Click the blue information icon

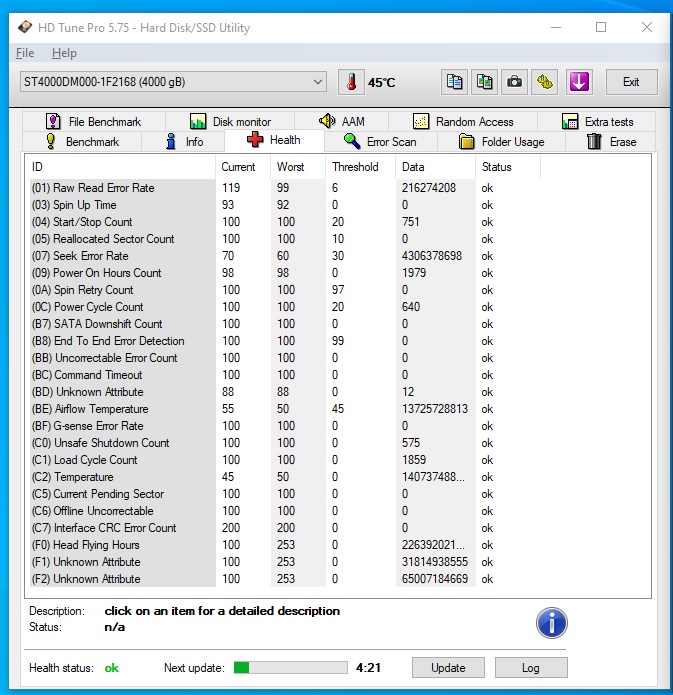[x=552, y=622]
